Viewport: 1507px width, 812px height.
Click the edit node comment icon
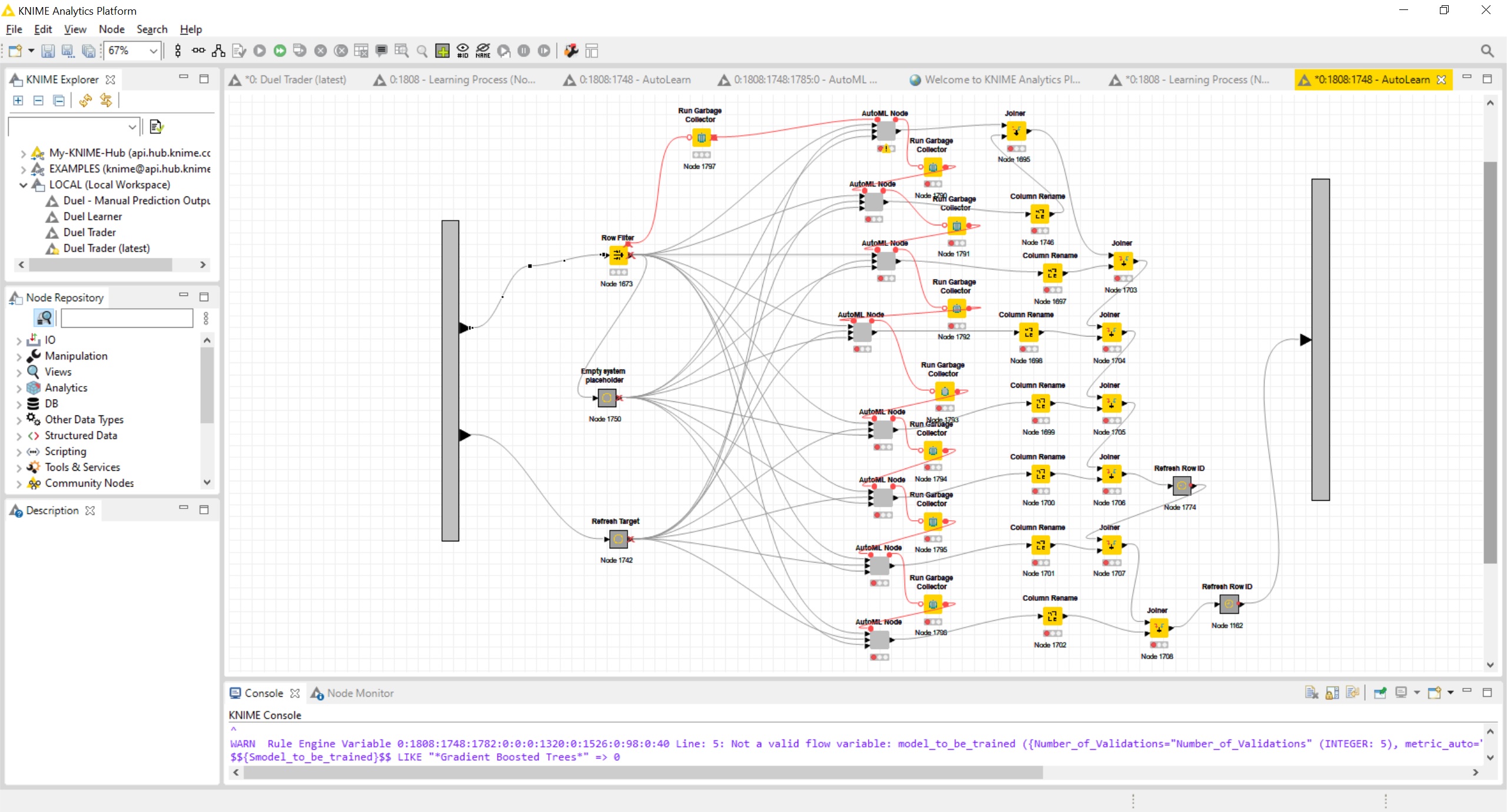click(381, 51)
